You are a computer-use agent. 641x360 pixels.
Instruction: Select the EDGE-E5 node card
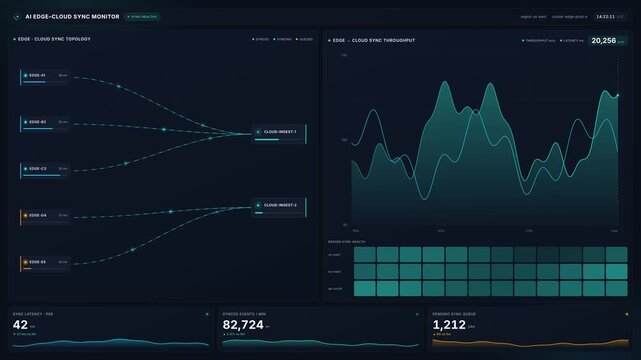tap(45, 264)
